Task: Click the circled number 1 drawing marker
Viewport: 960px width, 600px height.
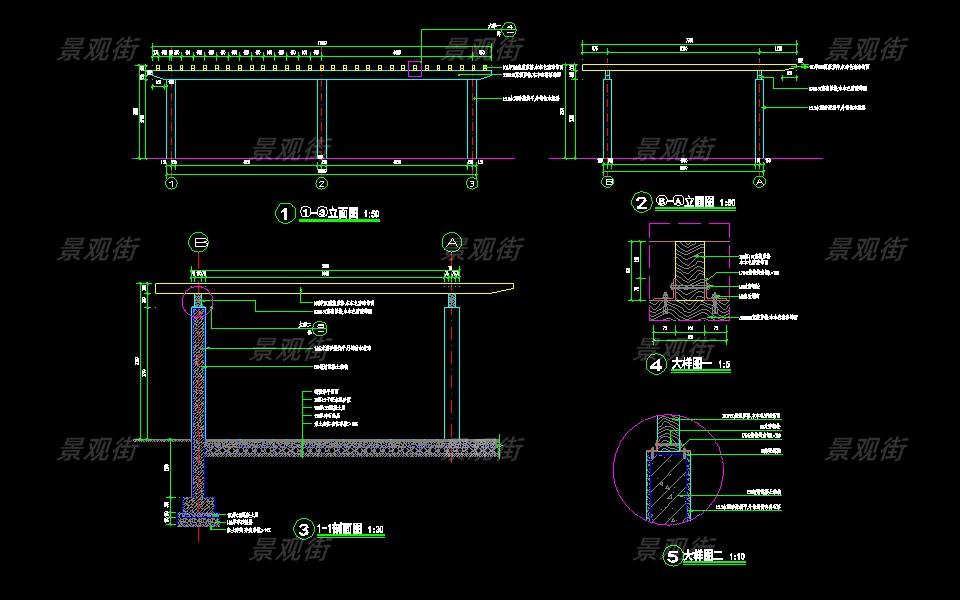Action: (x=285, y=213)
